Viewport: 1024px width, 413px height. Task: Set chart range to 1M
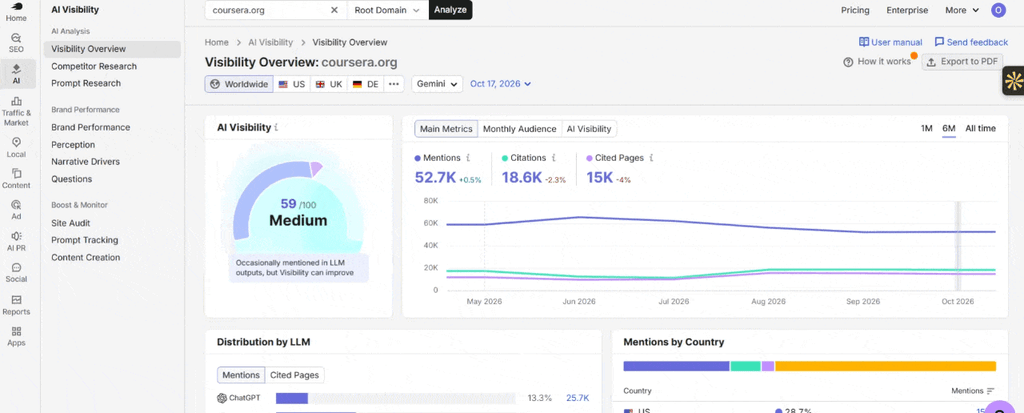[x=926, y=128]
